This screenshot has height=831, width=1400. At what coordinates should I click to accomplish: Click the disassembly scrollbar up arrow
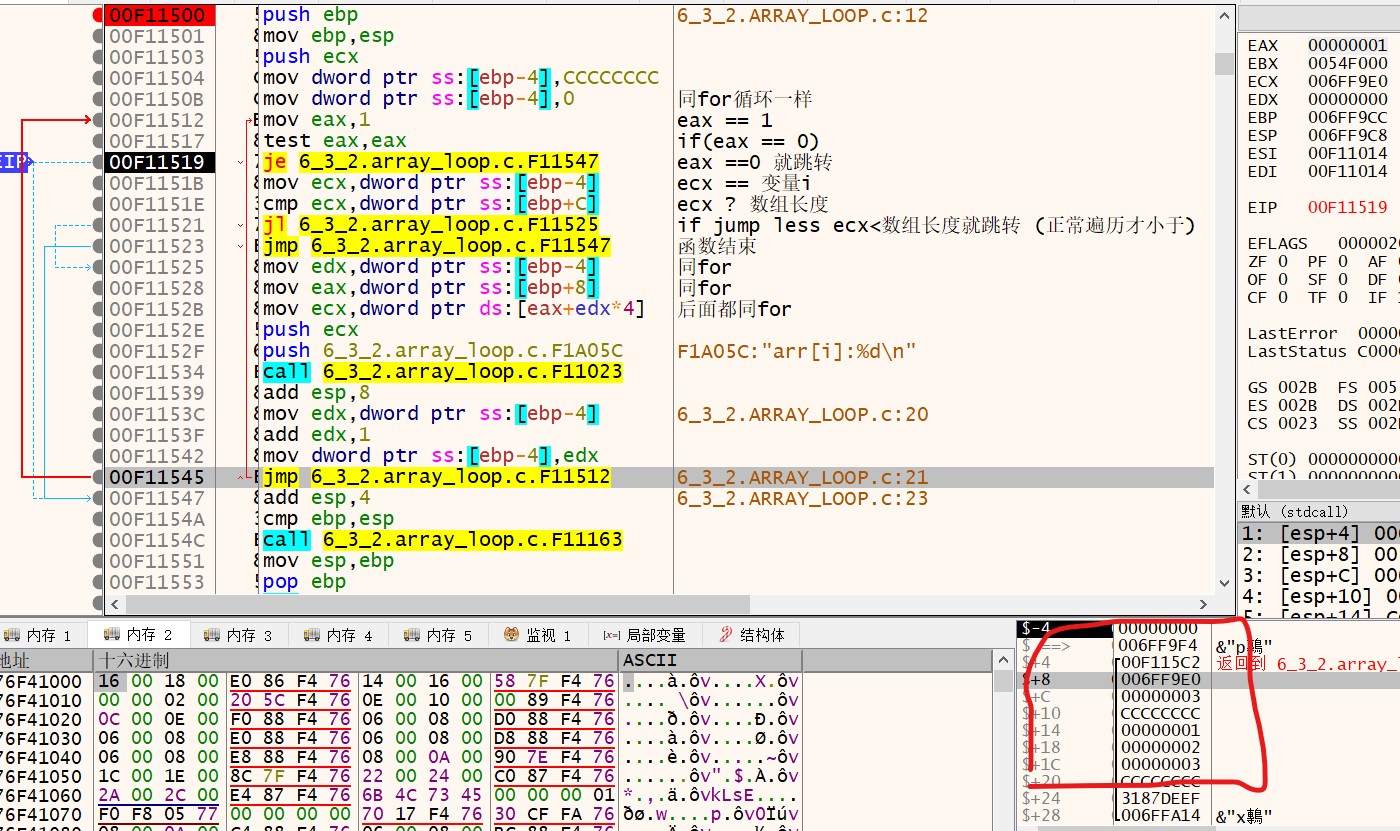pos(1224,15)
